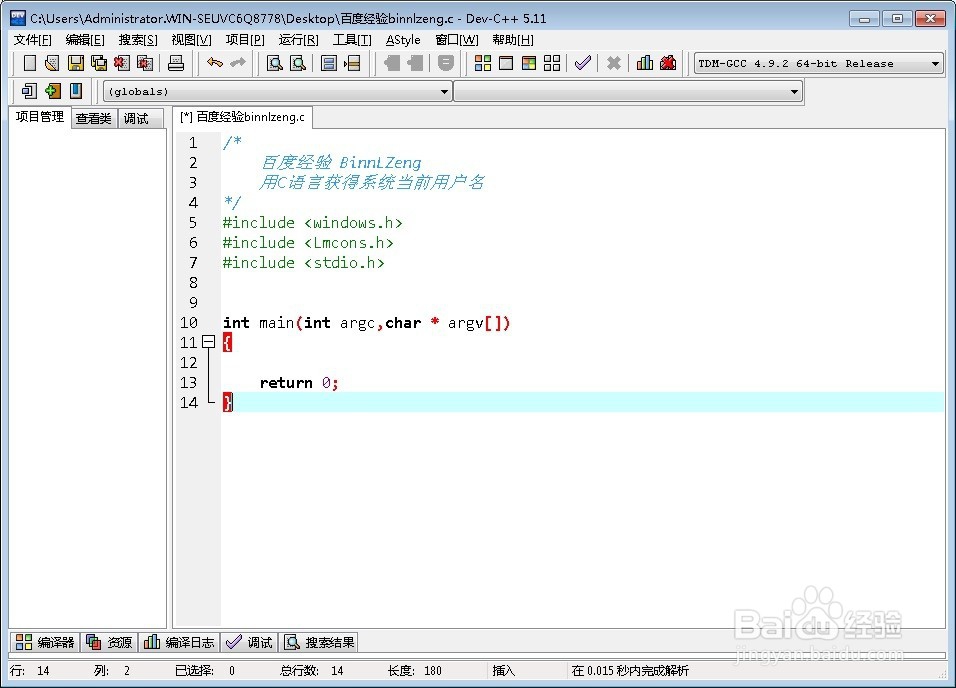Open the AStyle menu
This screenshot has height=688, width=956.
pos(403,40)
